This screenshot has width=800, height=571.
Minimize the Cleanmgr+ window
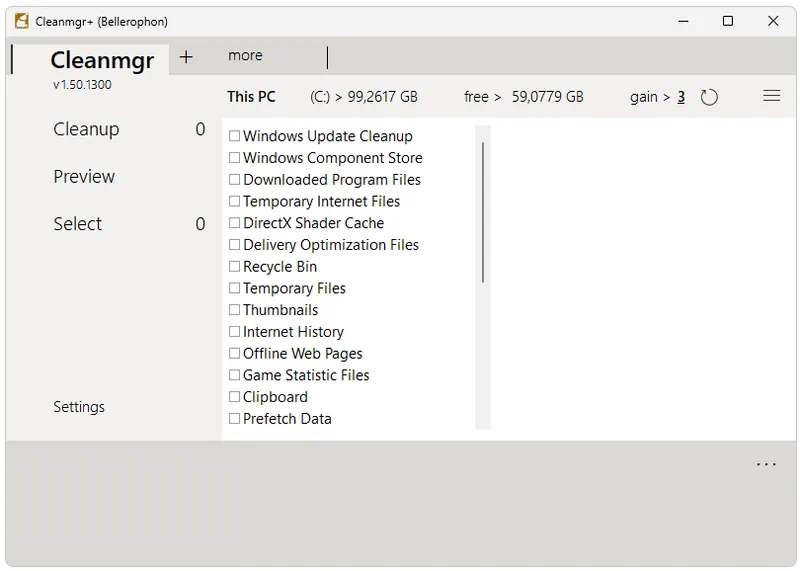pyautogui.click(x=684, y=21)
